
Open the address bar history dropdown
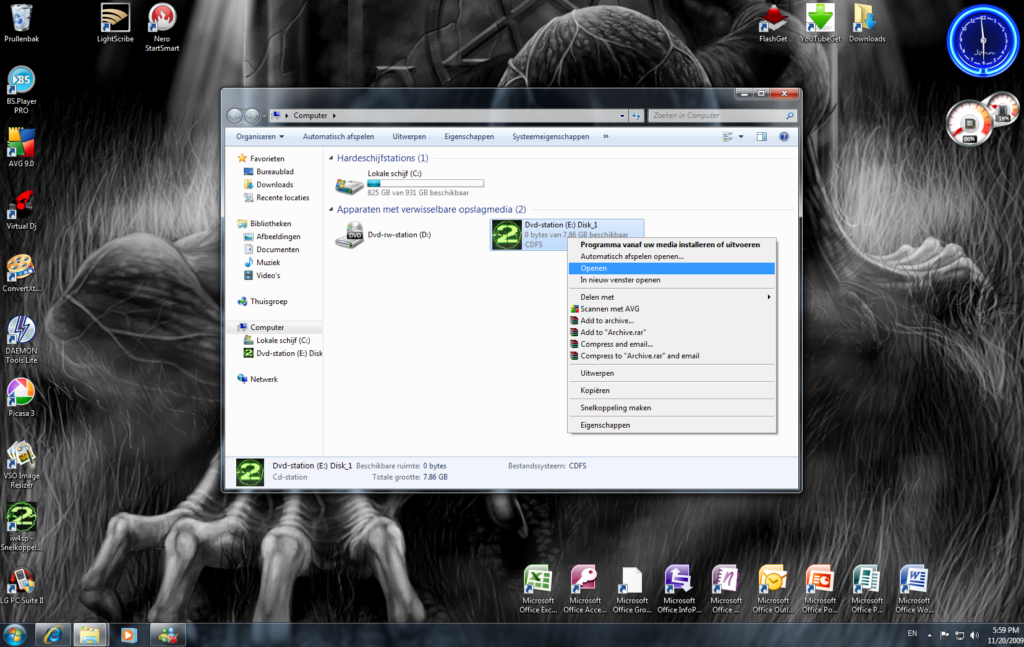click(622, 116)
